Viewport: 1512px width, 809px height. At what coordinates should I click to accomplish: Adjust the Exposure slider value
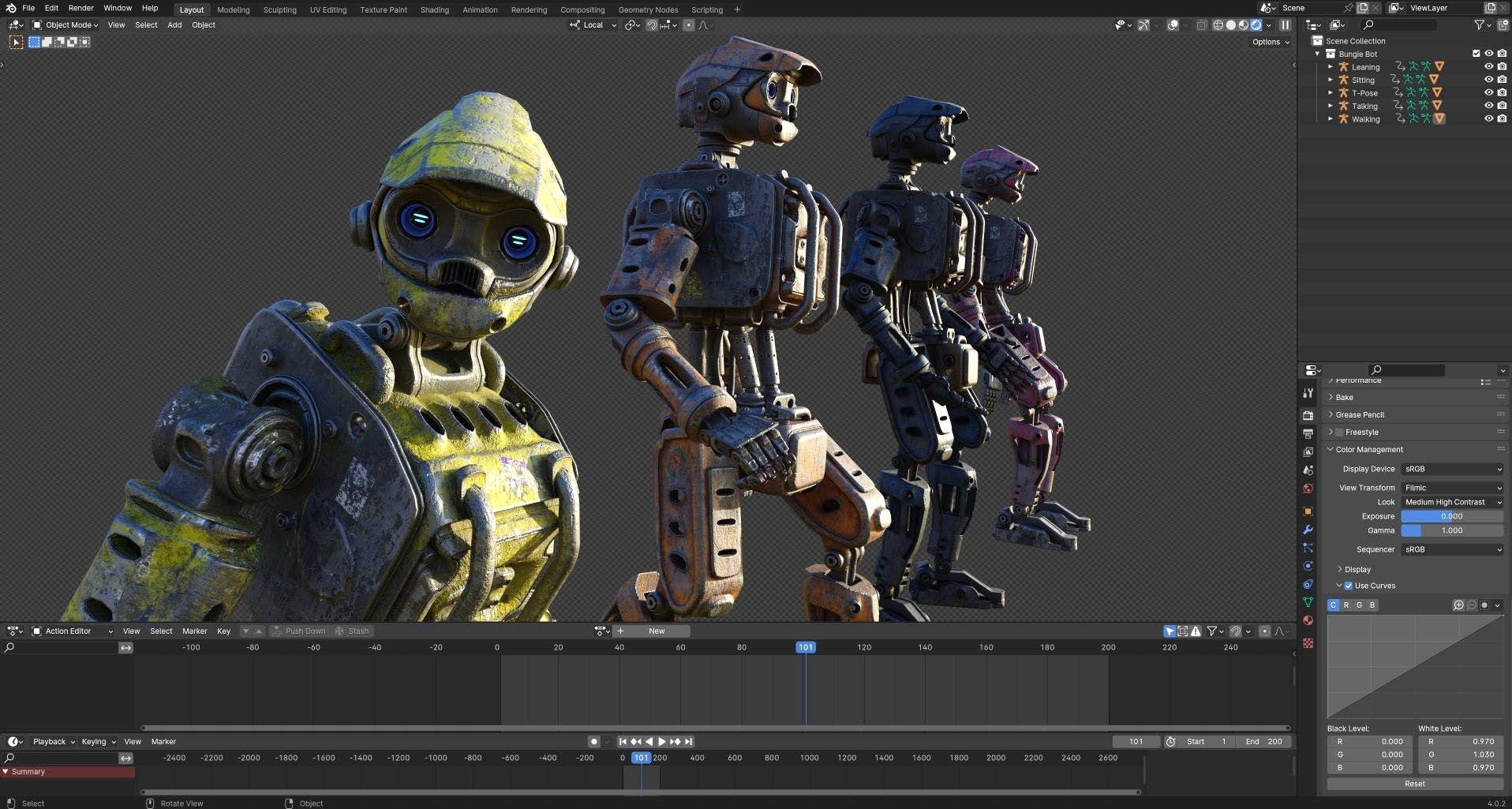[x=1452, y=515]
